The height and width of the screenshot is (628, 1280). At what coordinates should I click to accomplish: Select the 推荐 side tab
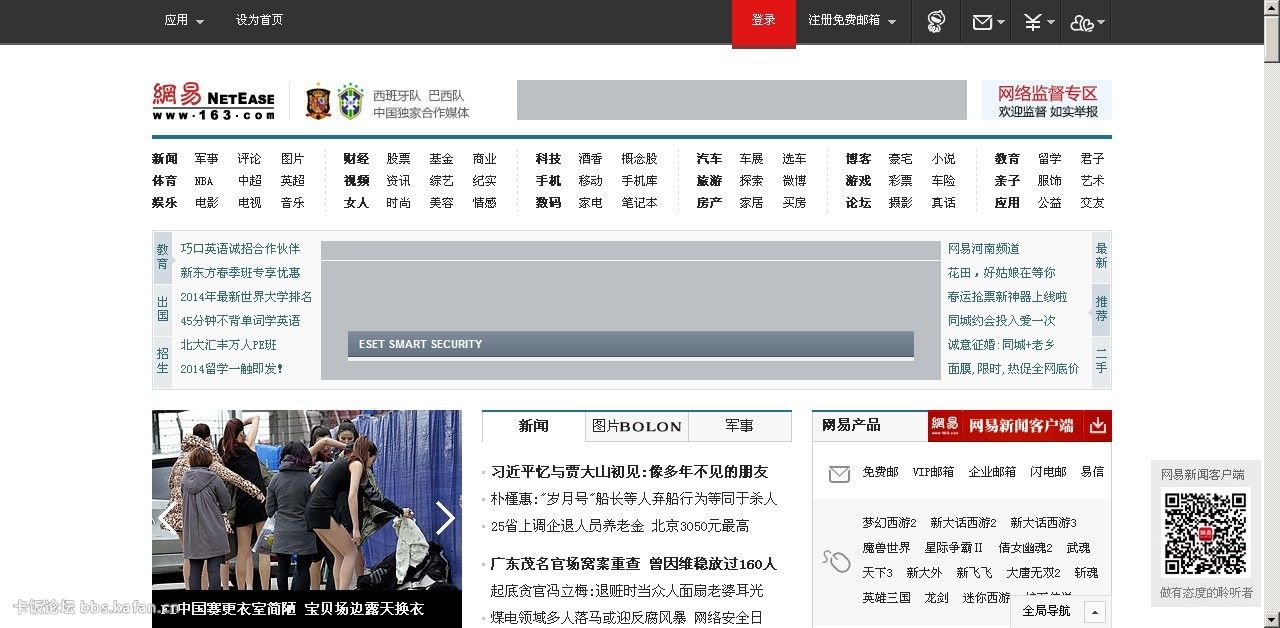coord(1101,309)
